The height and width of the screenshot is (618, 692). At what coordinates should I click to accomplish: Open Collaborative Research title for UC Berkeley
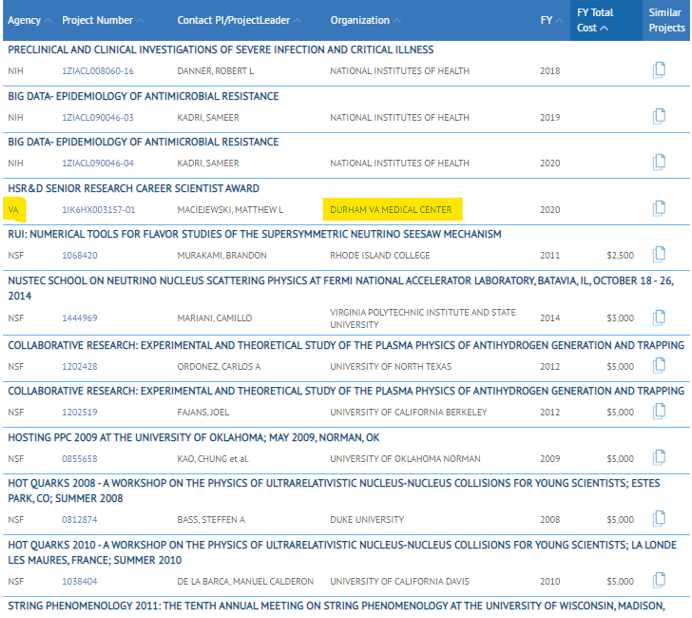coord(346,391)
